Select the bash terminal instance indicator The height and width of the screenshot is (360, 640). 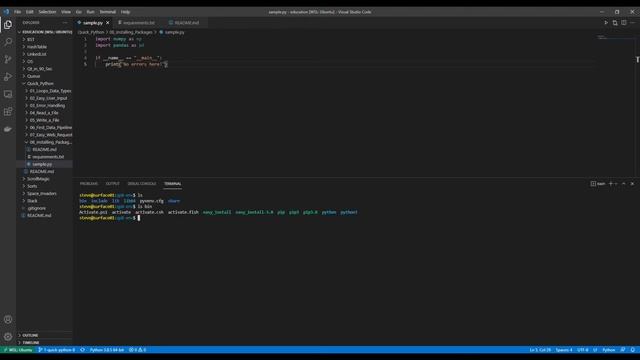[x=598, y=184]
